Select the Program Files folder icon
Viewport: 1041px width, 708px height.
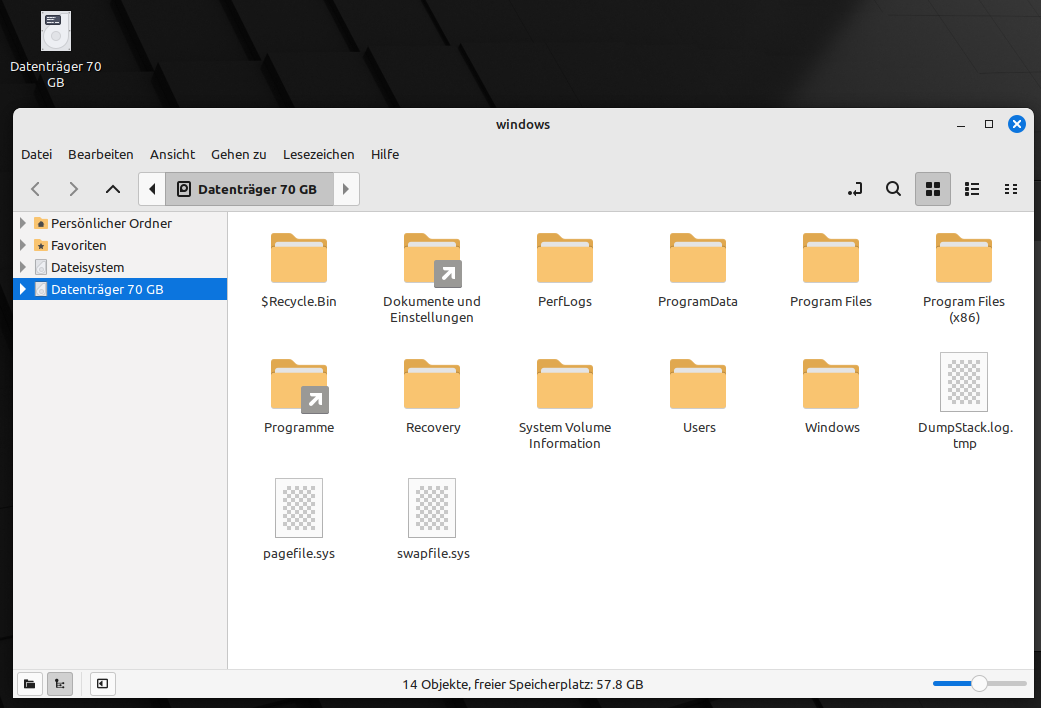831,258
